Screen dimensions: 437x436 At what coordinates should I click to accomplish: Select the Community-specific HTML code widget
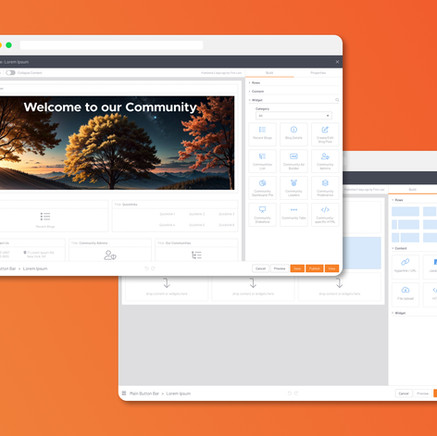pos(325,214)
